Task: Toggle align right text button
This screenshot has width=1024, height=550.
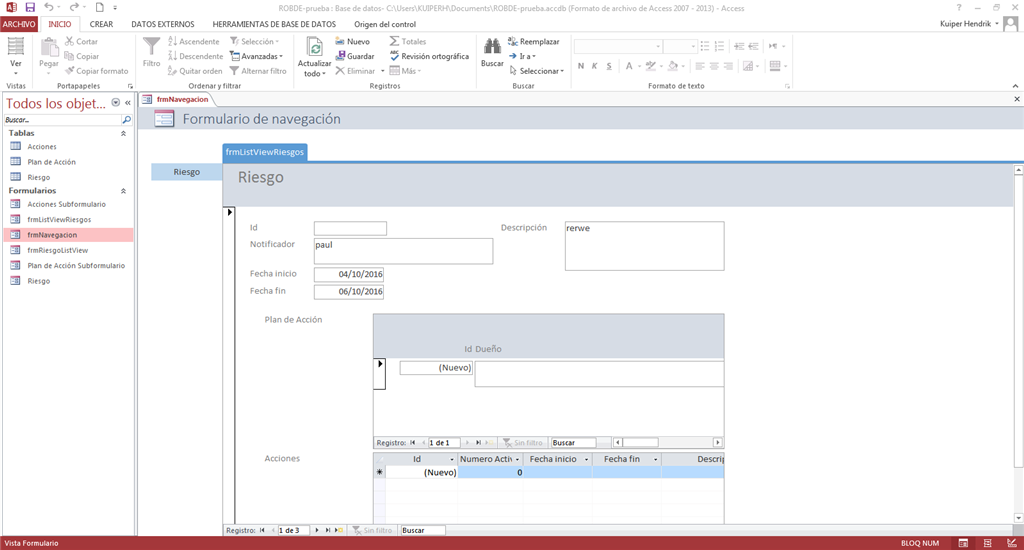Action: (728, 66)
